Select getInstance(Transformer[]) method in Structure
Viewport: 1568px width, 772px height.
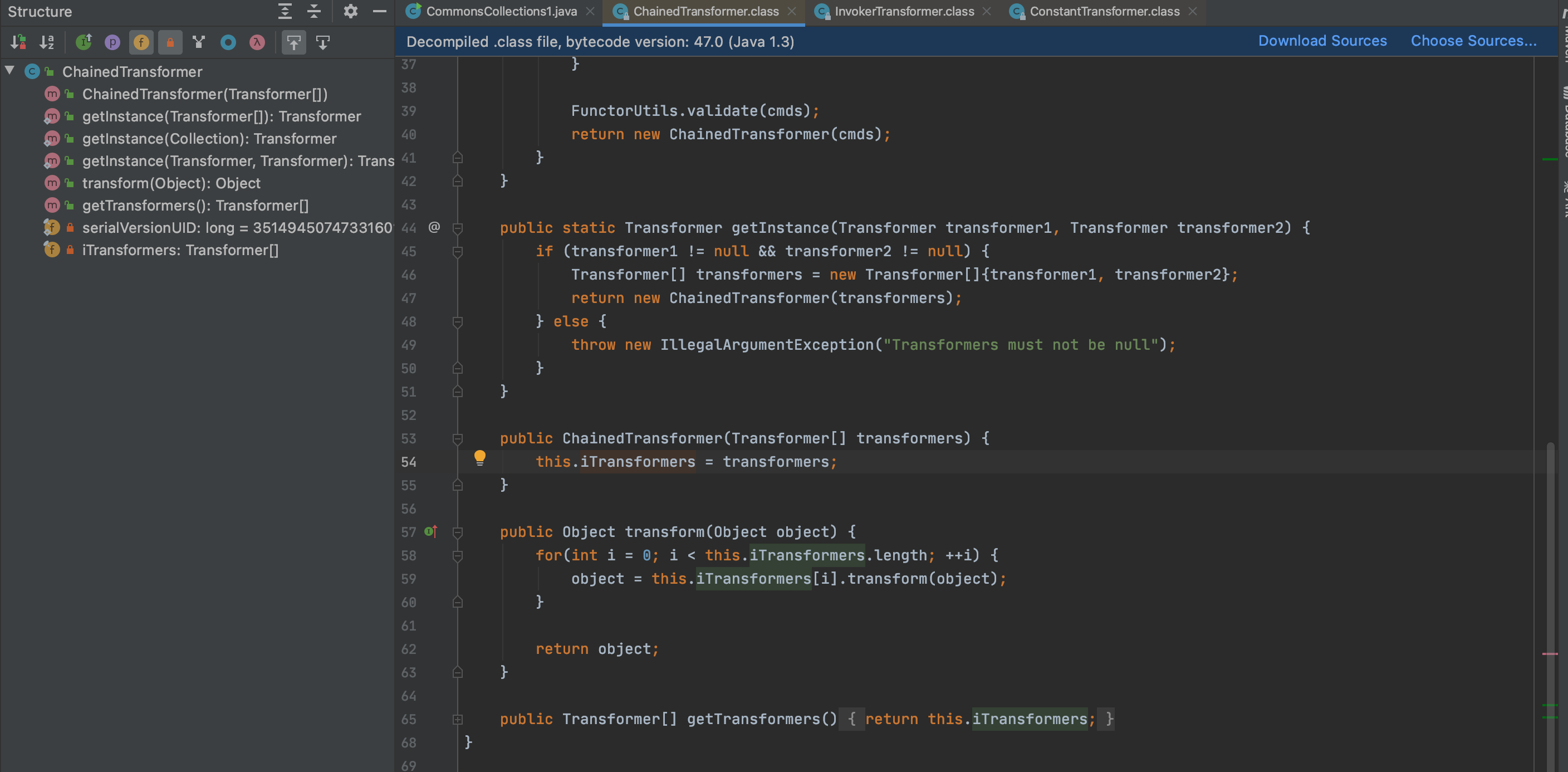coord(222,116)
